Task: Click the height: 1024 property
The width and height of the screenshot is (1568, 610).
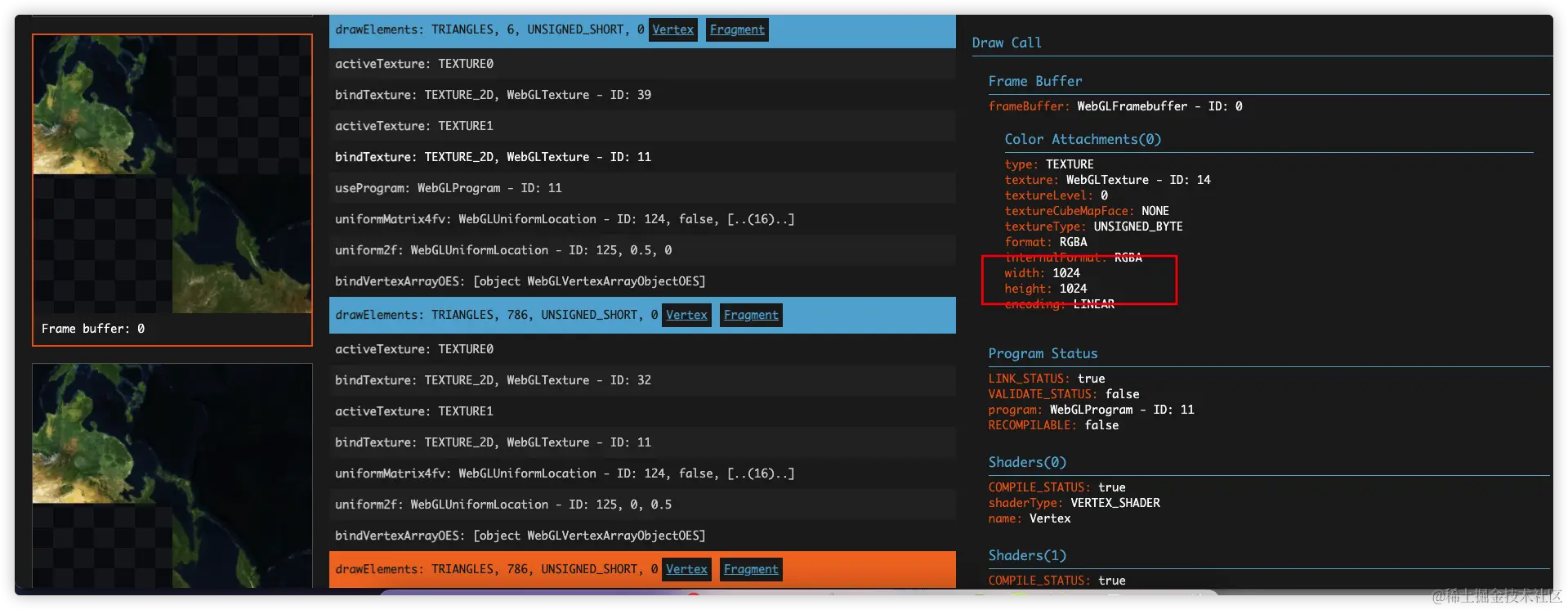Action: pos(1045,289)
